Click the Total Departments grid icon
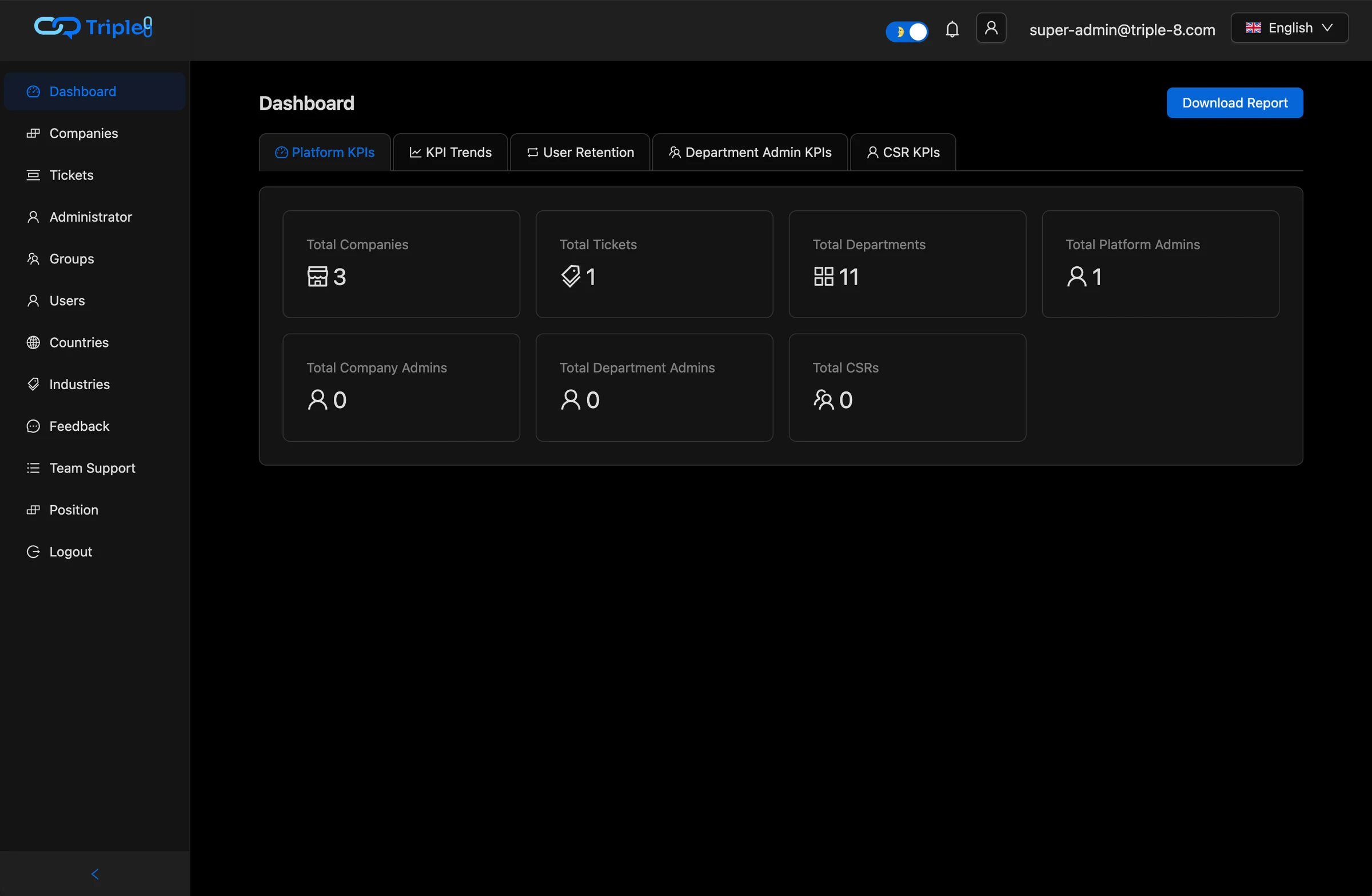1372x896 pixels. [x=824, y=277]
